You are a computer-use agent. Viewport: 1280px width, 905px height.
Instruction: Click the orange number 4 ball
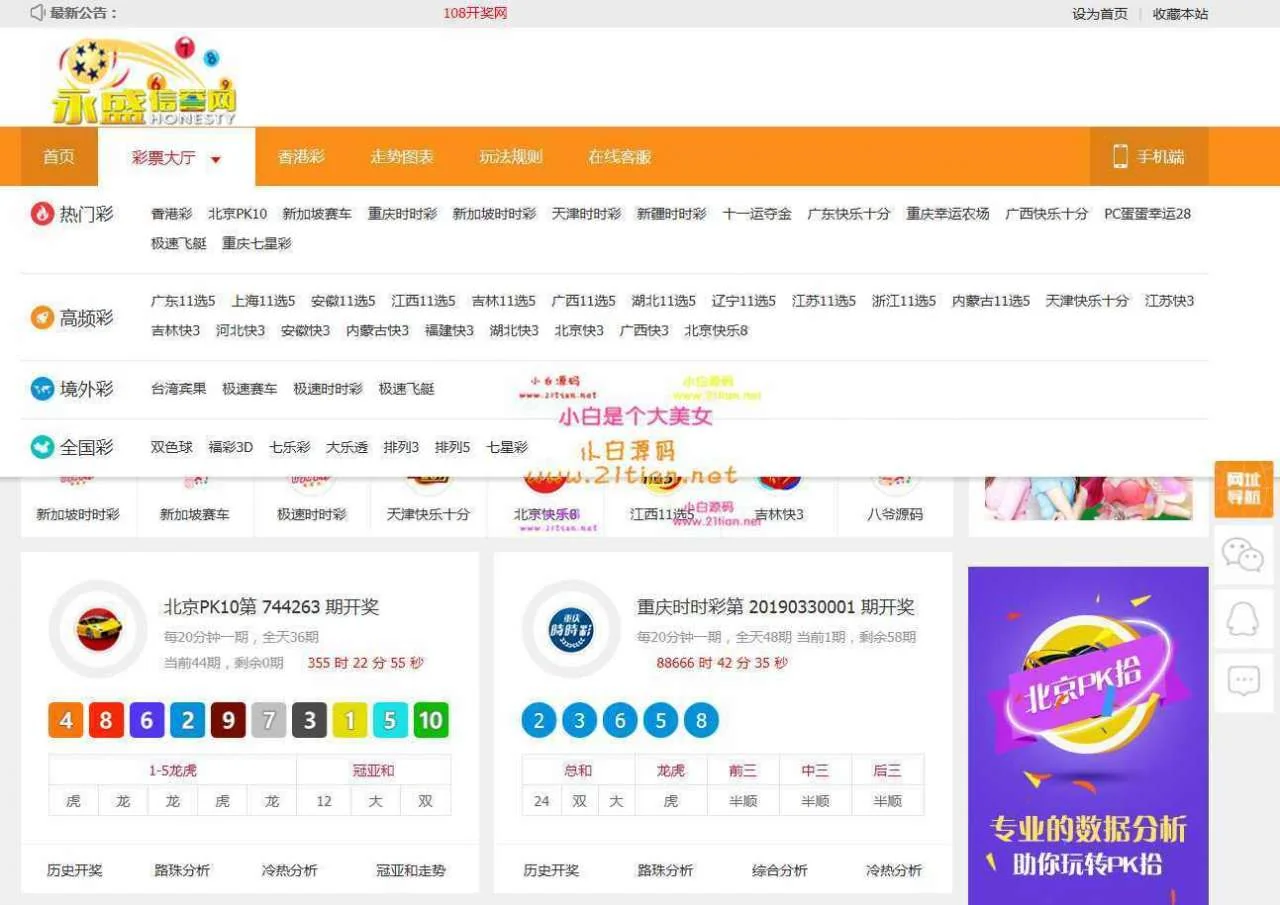[66, 720]
